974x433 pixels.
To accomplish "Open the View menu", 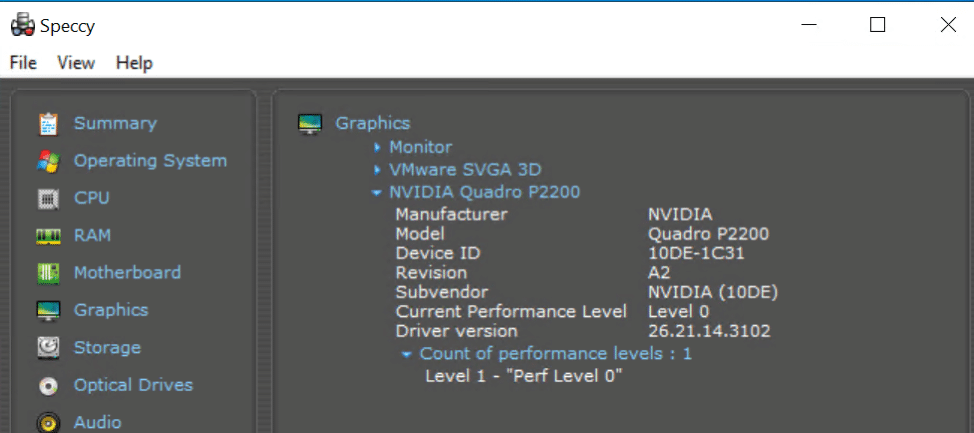I will (76, 63).
